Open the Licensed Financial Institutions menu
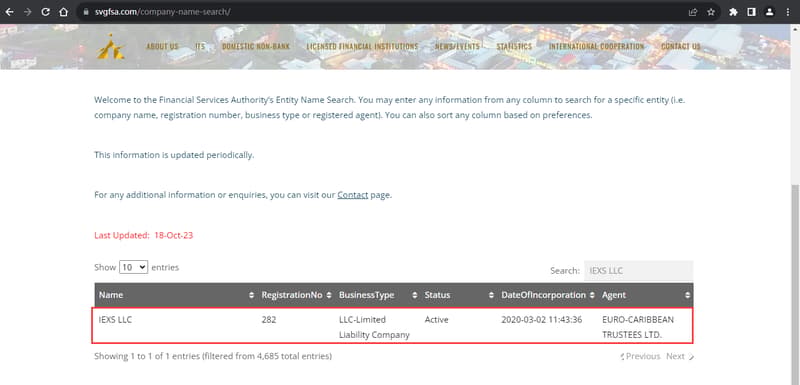The height and width of the screenshot is (385, 800). coord(362,46)
